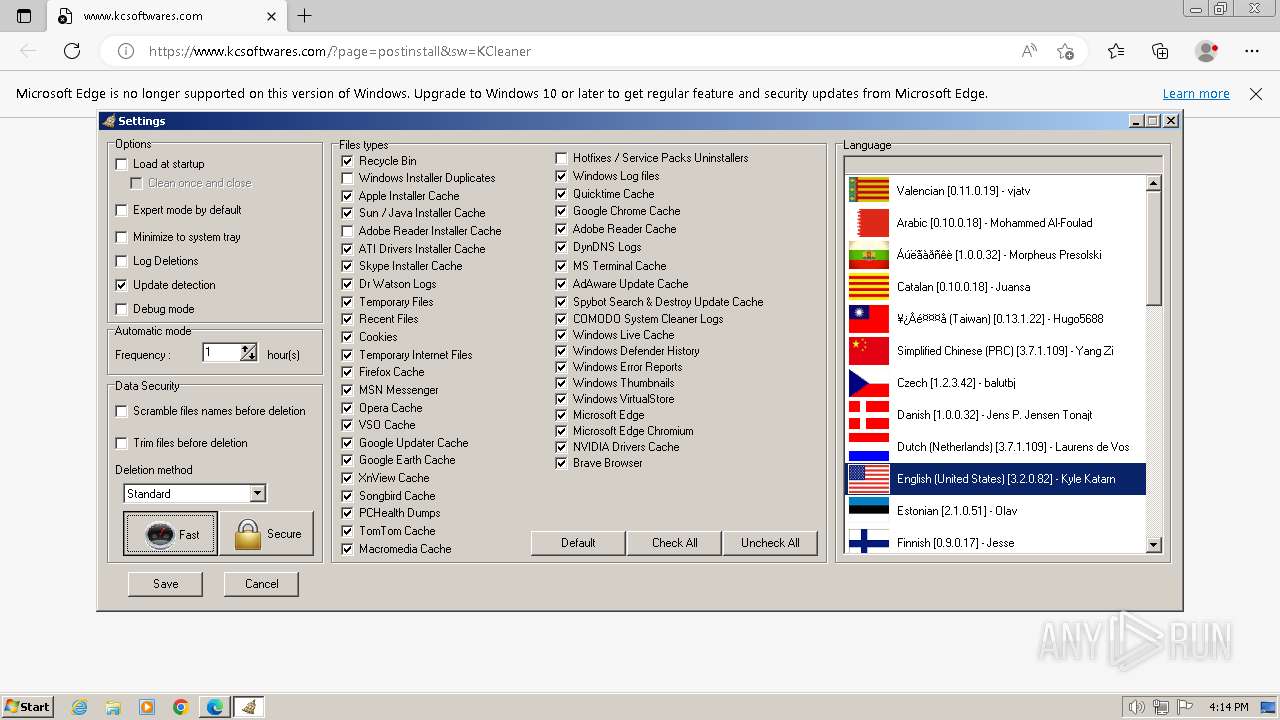
Task: Enable Debug mode checkbox
Action: tap(122, 309)
